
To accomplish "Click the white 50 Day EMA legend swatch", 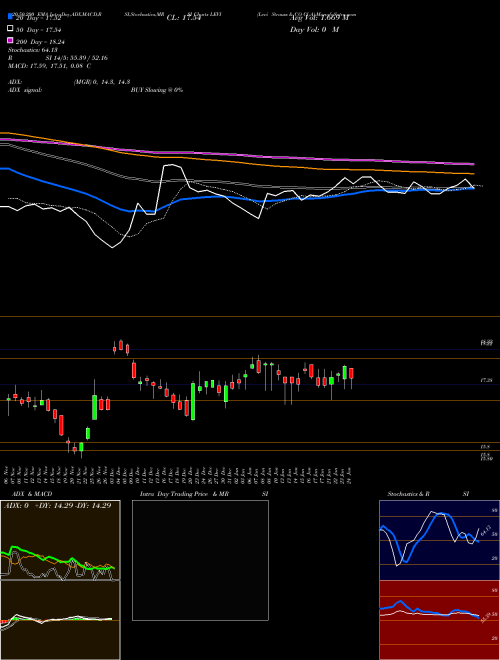I will pyautogui.click(x=10, y=29).
